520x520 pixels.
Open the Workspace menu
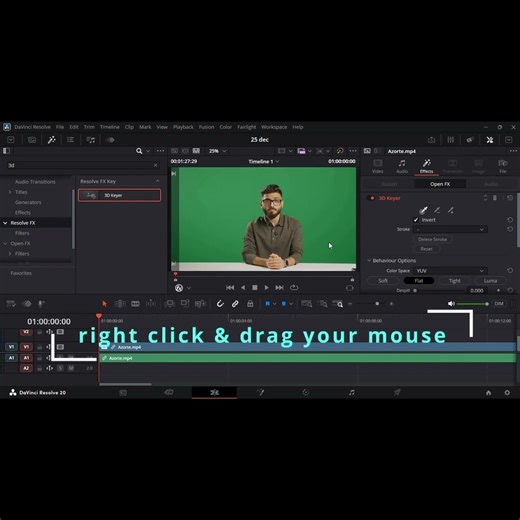274,127
